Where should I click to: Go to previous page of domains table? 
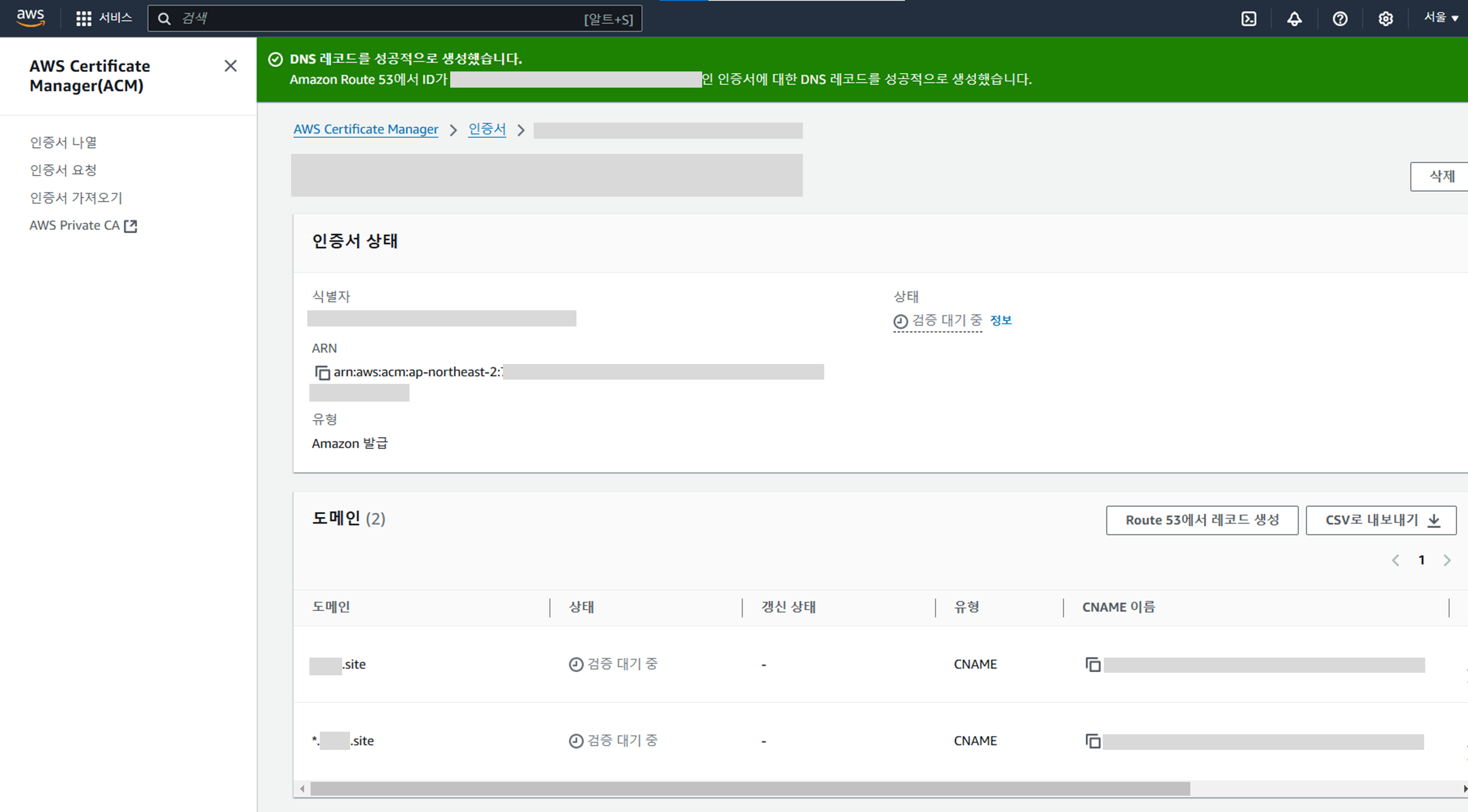click(x=1395, y=560)
